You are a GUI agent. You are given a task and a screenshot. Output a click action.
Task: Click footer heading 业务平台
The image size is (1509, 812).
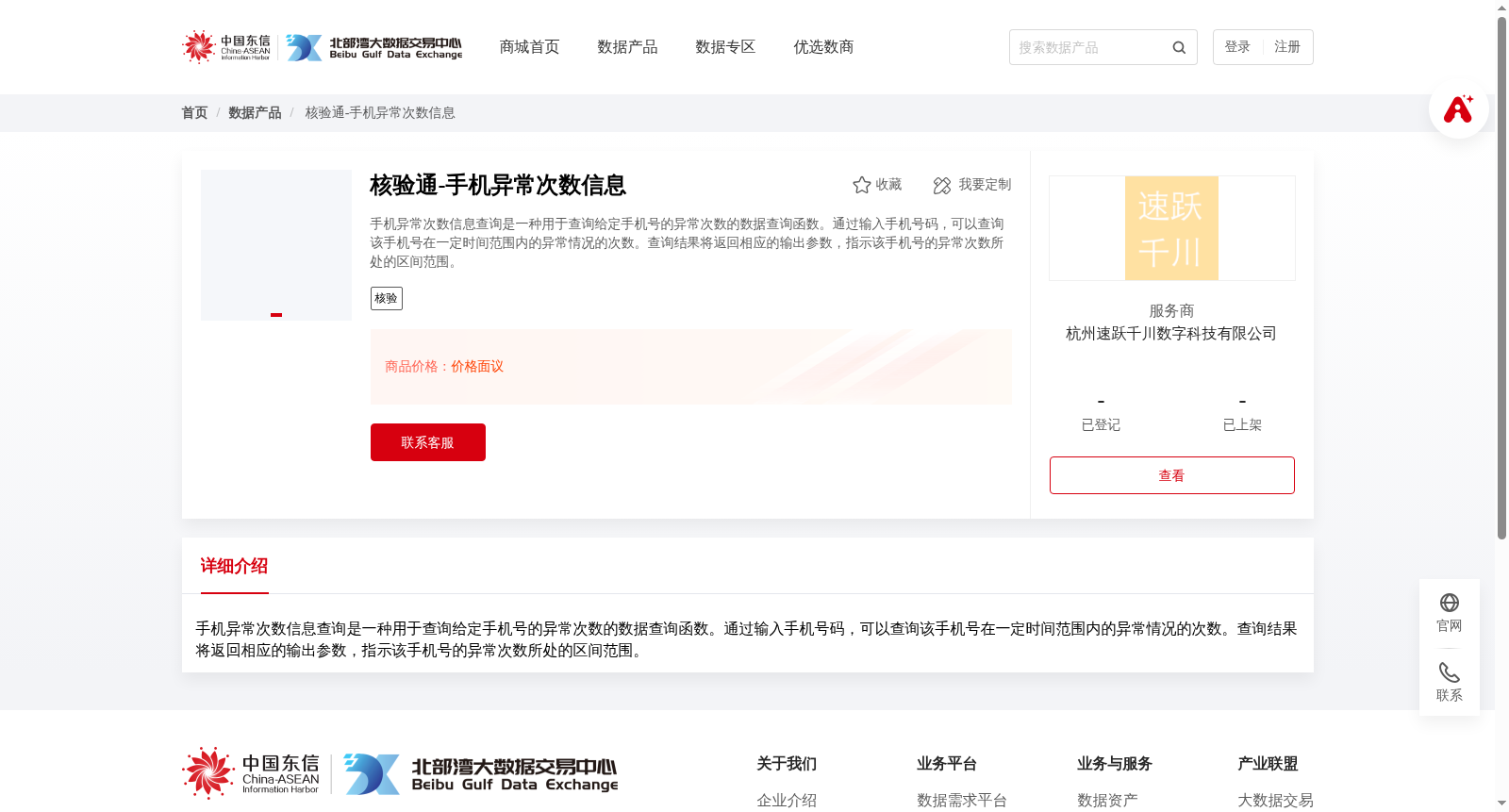(x=947, y=764)
